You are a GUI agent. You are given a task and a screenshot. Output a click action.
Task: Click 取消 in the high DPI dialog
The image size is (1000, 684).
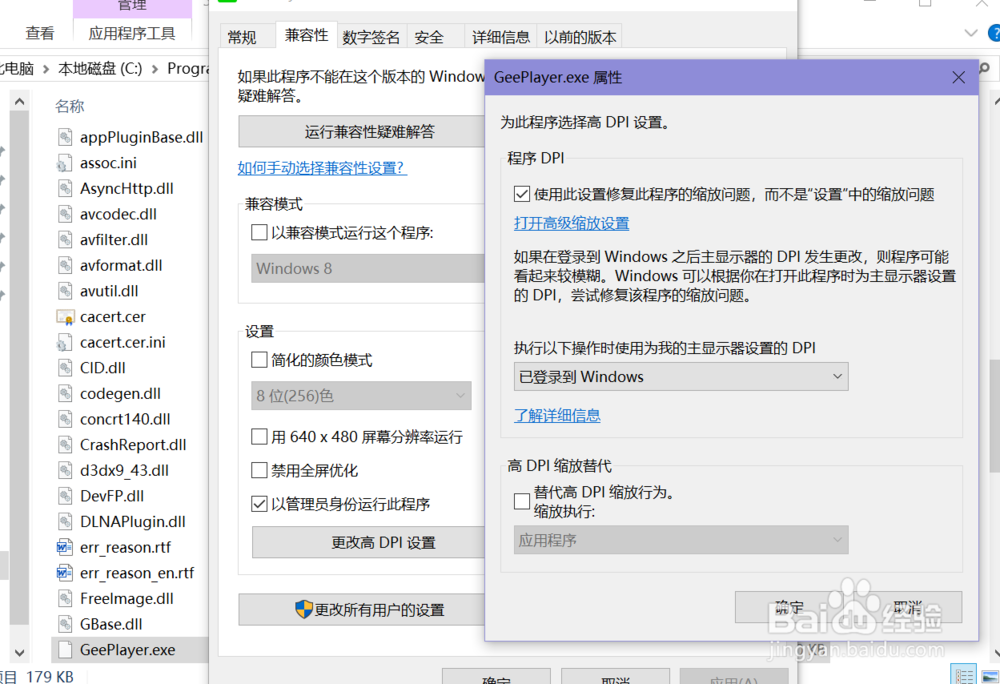coord(908,607)
